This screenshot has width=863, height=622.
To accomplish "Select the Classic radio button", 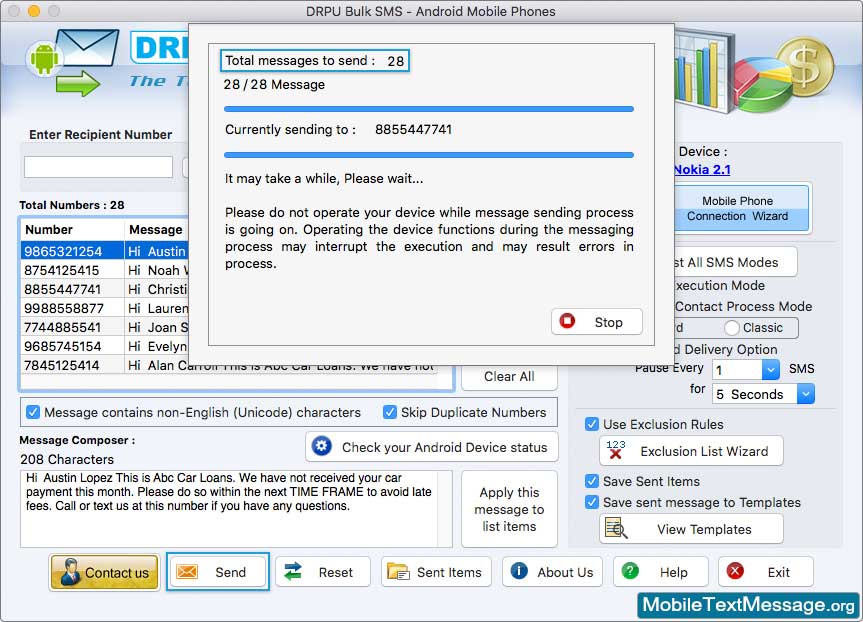I will (731, 328).
